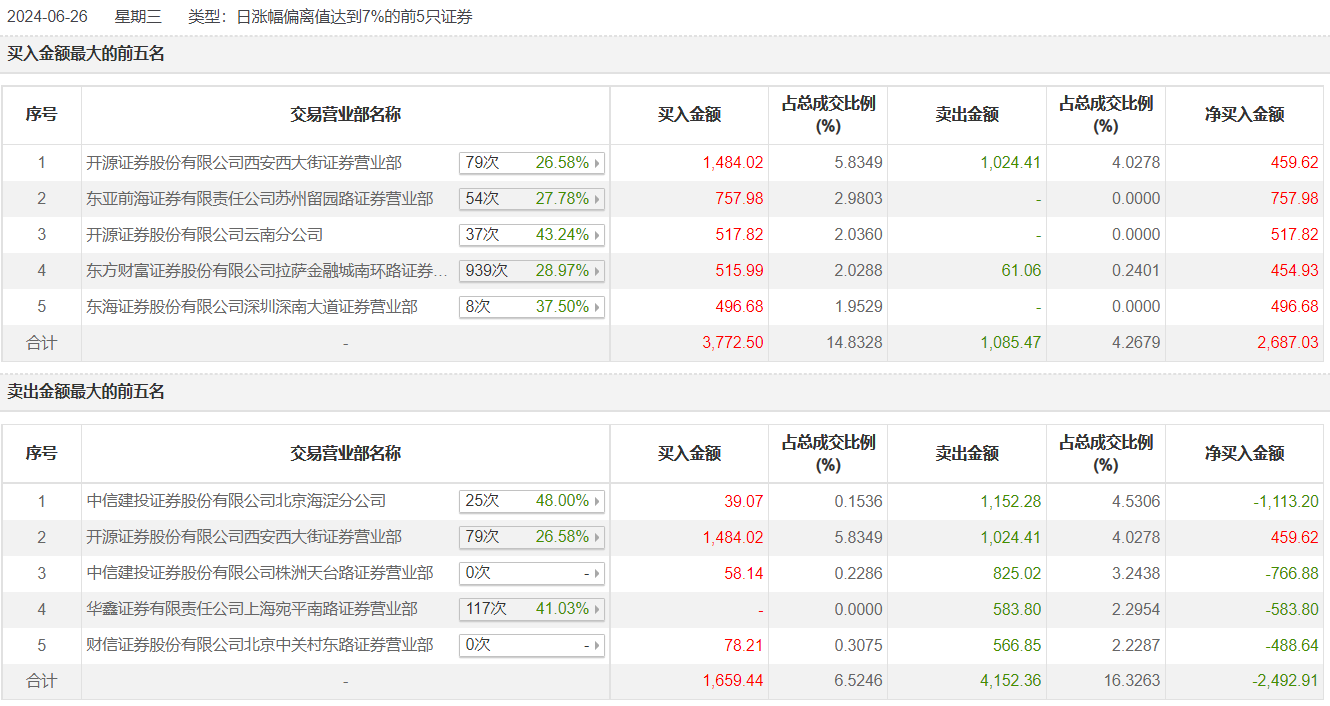Click the 买入金额最大的前五名 section header

point(86,54)
